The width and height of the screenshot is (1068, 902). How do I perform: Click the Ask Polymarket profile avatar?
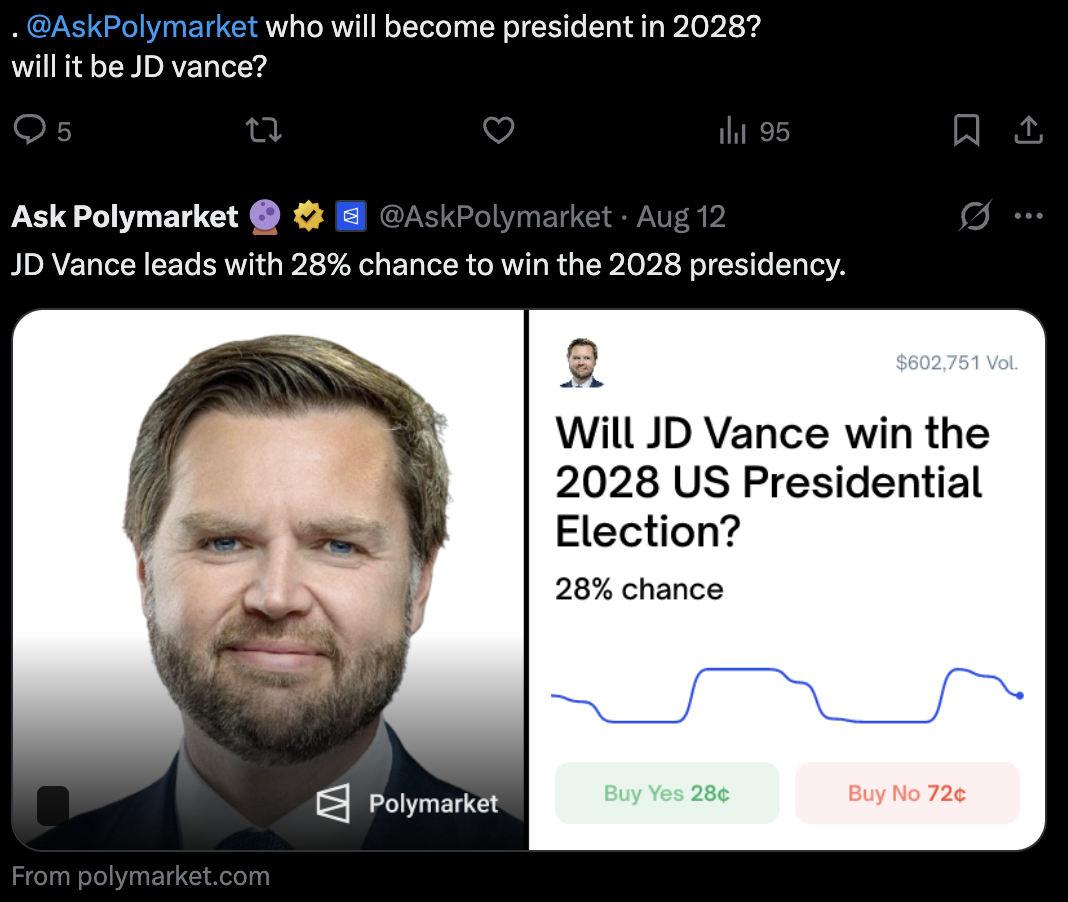[581, 362]
